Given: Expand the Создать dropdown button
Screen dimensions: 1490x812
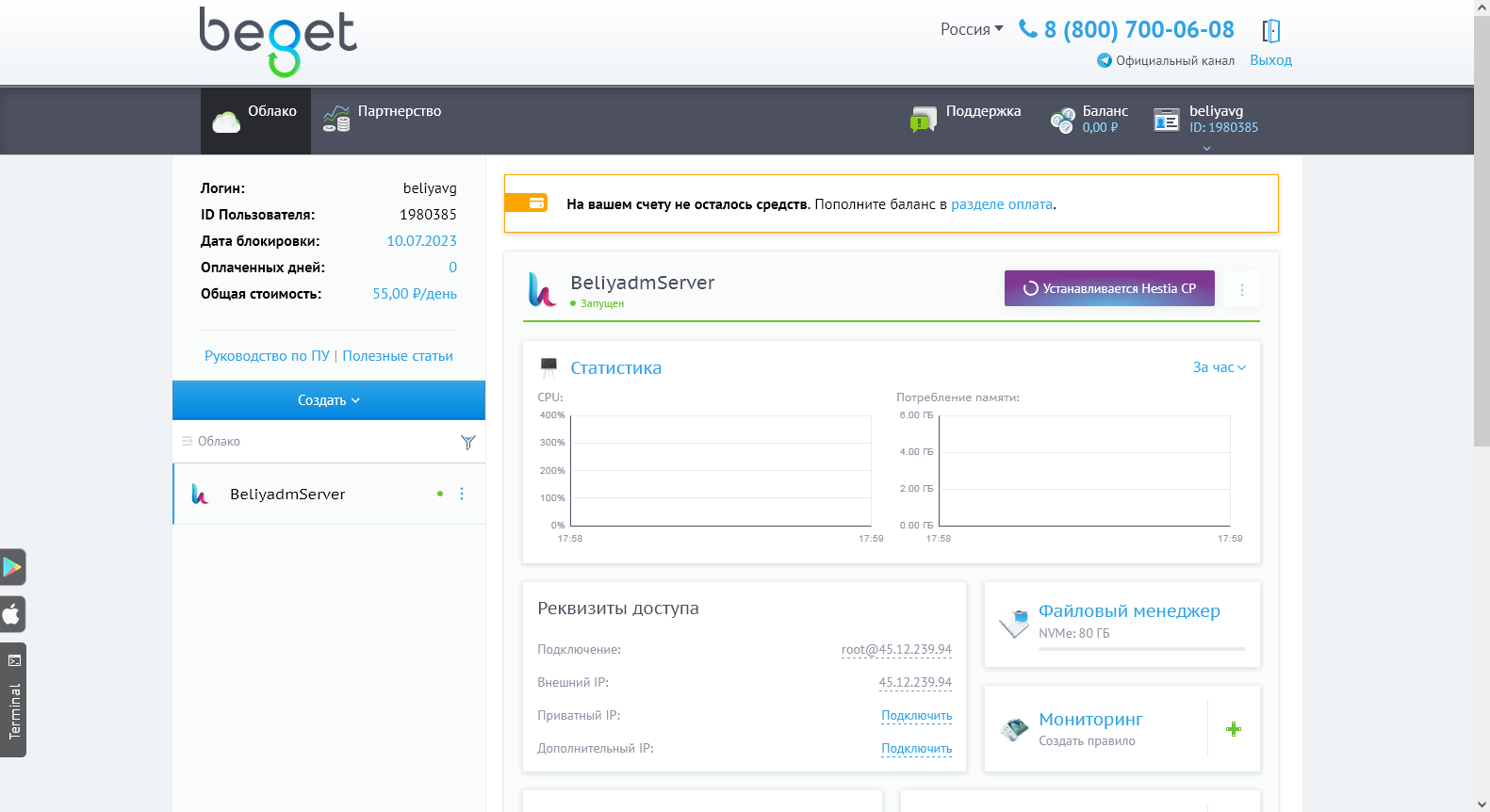Looking at the screenshot, I should [x=329, y=400].
